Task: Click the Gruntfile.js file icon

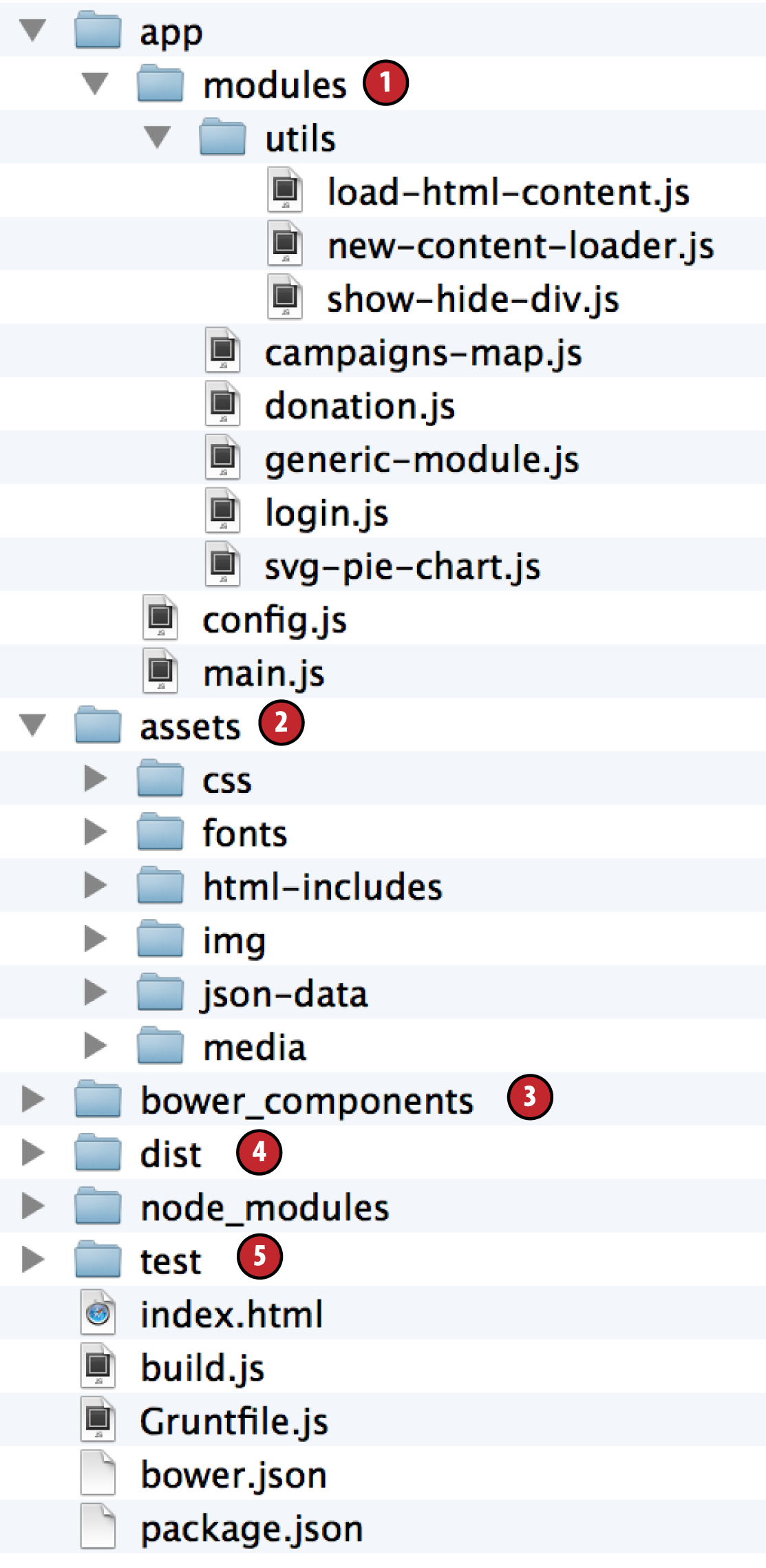Action: coord(98,1420)
